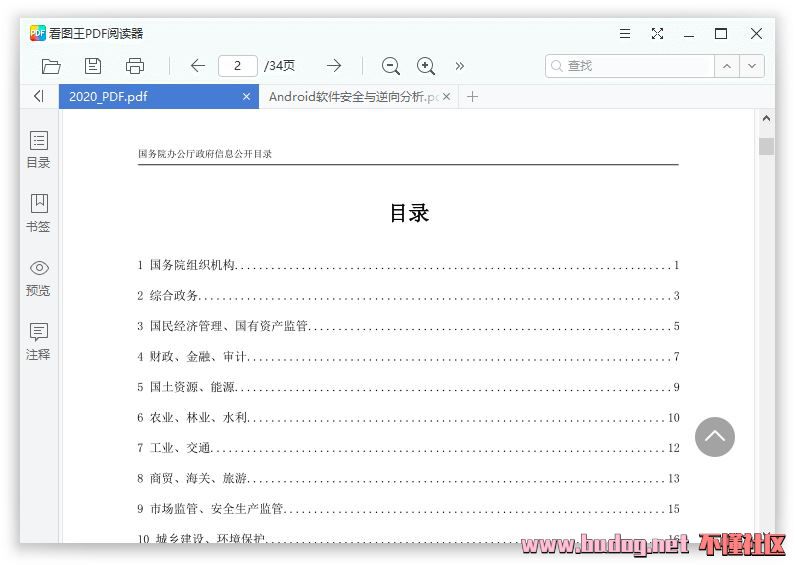Toggle the 预览 preview panel

click(x=38, y=278)
